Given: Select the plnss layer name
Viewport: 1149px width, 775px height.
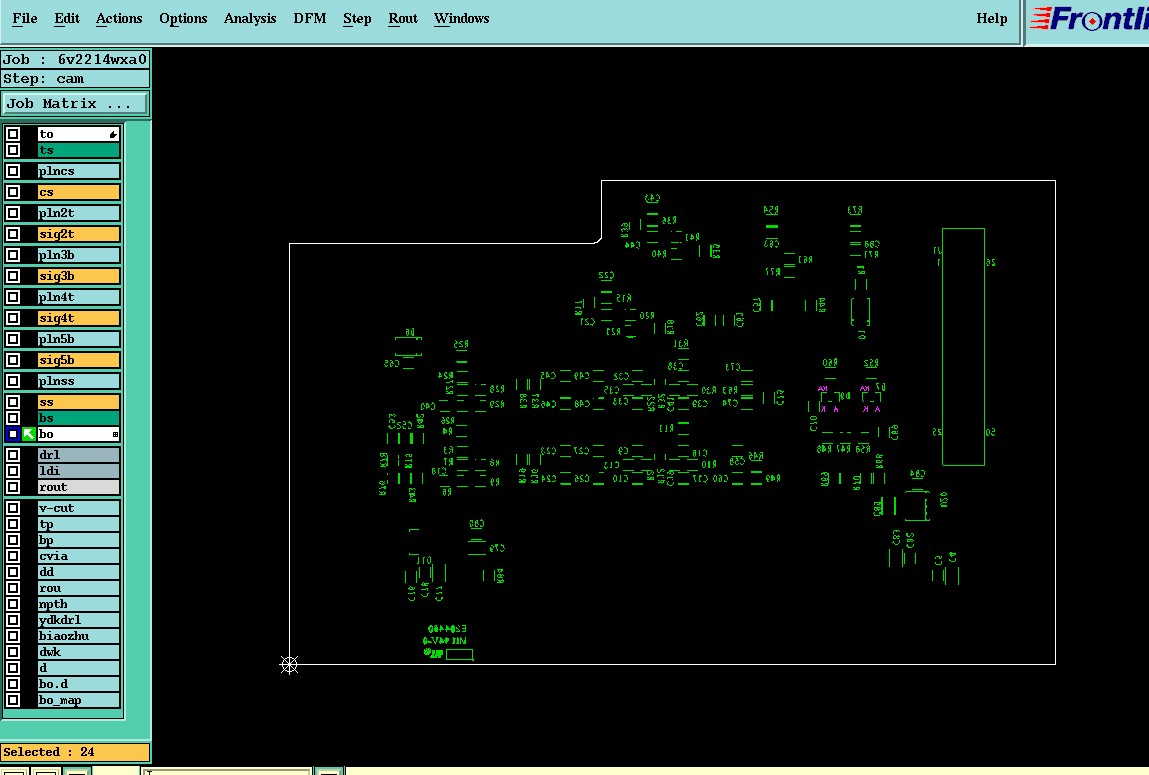Looking at the screenshot, I should point(78,381).
